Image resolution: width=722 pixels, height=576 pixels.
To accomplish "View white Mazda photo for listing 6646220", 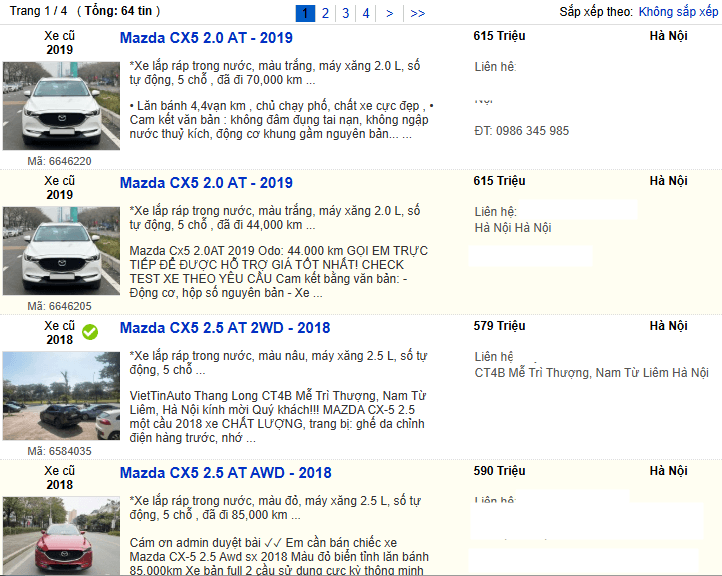I will coord(61,106).
